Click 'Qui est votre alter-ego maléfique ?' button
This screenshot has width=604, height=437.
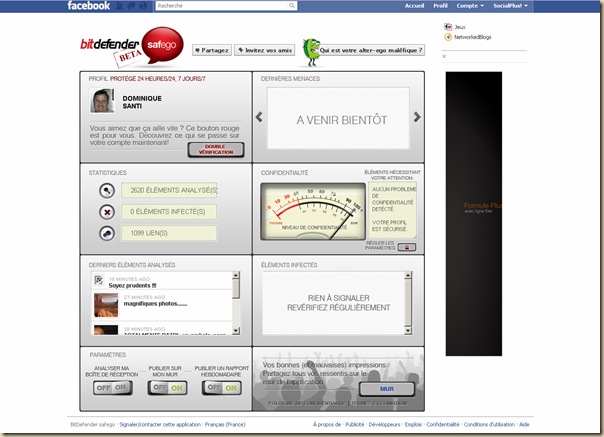tap(371, 50)
